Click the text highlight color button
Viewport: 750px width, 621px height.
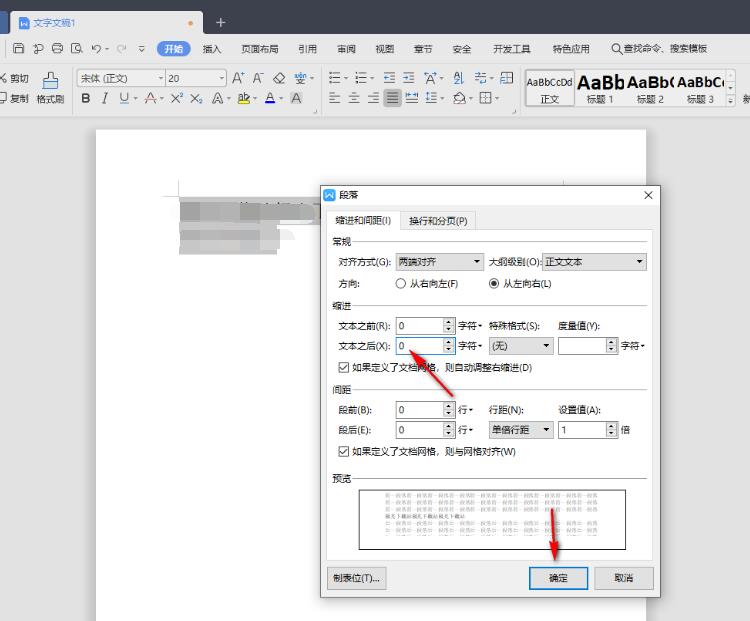pos(244,98)
